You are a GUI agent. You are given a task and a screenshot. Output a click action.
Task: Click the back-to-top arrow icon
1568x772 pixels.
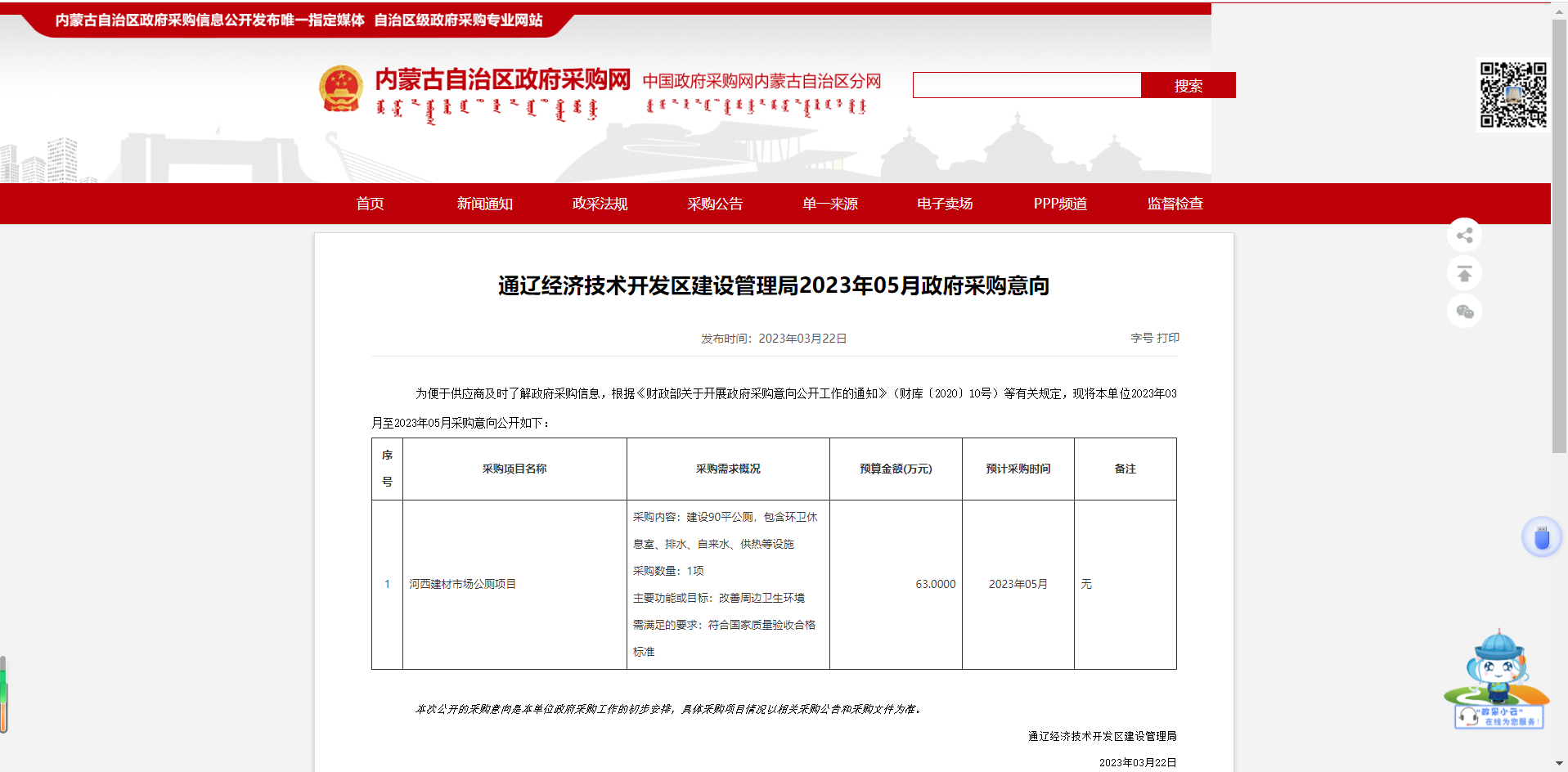(1464, 273)
